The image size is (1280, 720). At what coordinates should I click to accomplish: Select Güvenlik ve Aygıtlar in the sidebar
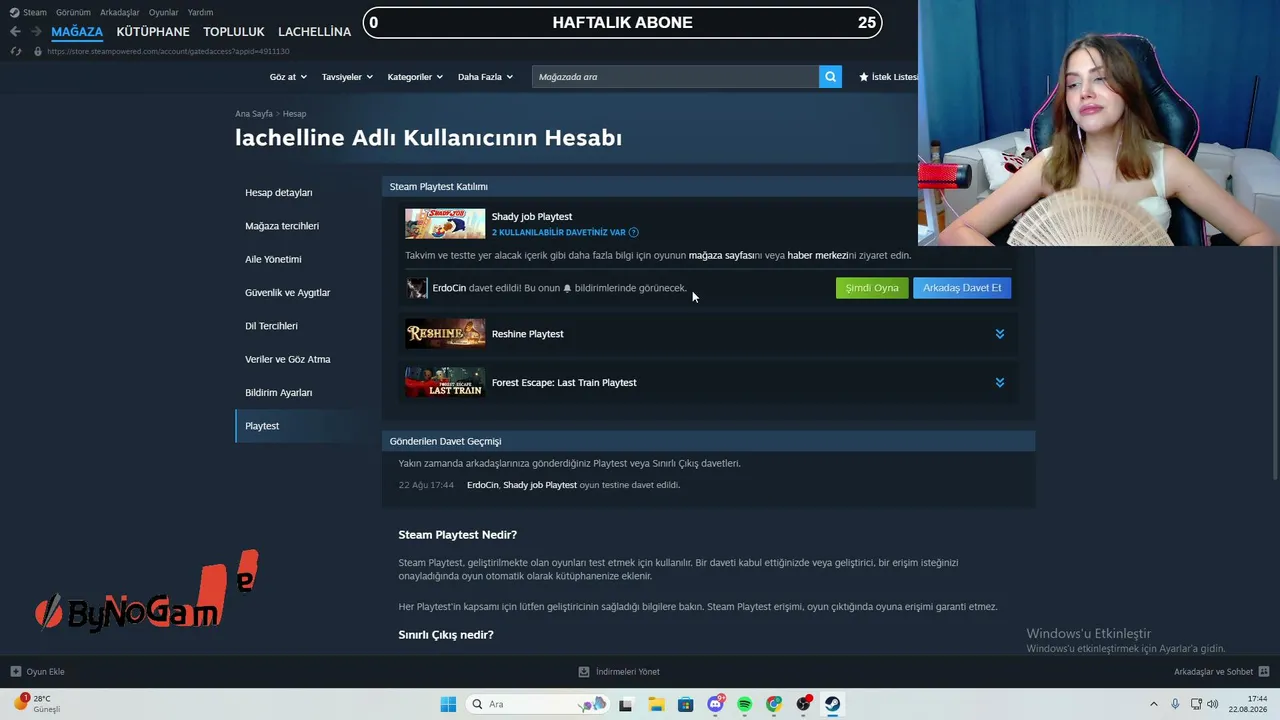point(287,293)
